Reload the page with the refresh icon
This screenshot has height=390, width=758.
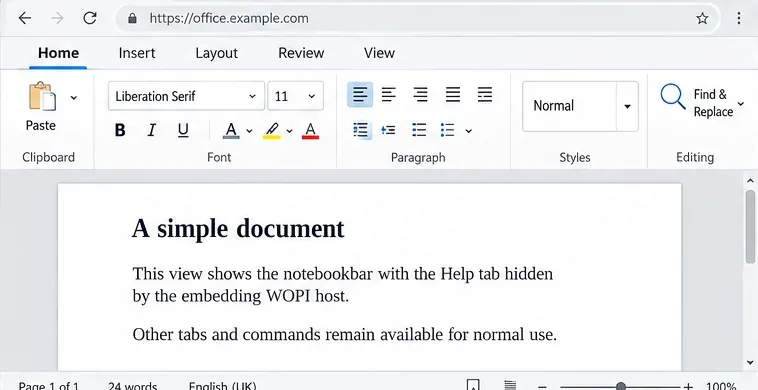90,18
